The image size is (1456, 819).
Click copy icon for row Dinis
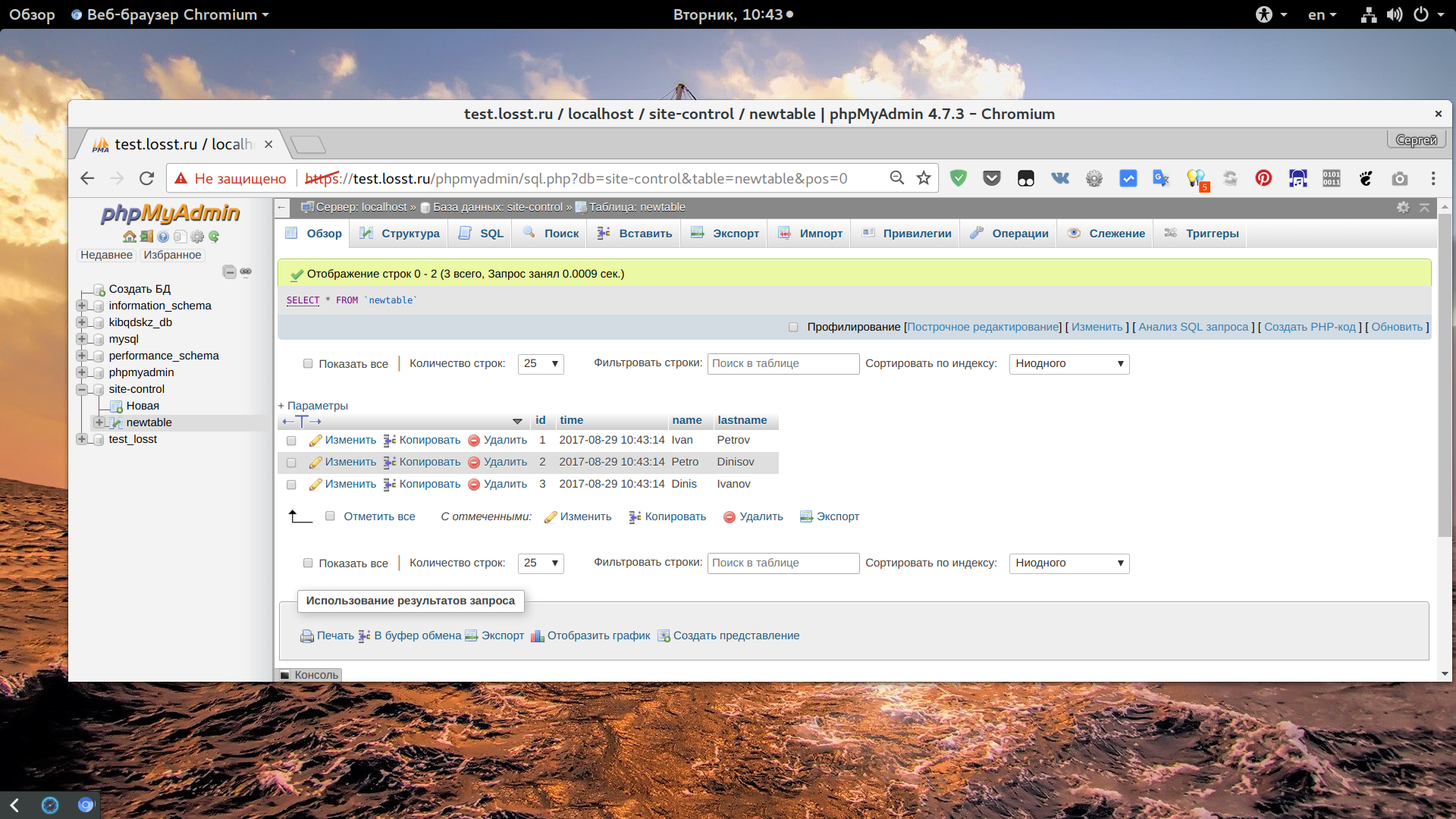(390, 485)
